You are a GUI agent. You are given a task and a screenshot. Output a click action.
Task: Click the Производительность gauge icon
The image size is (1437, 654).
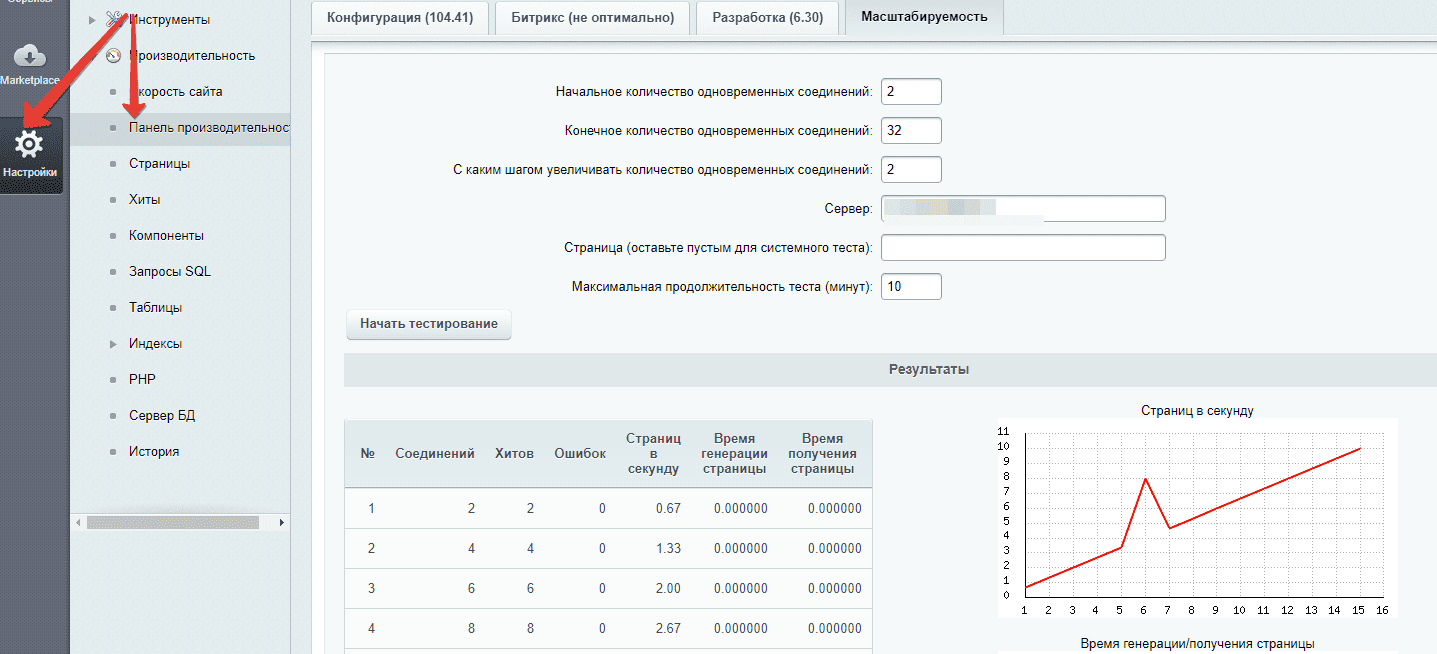coord(113,55)
